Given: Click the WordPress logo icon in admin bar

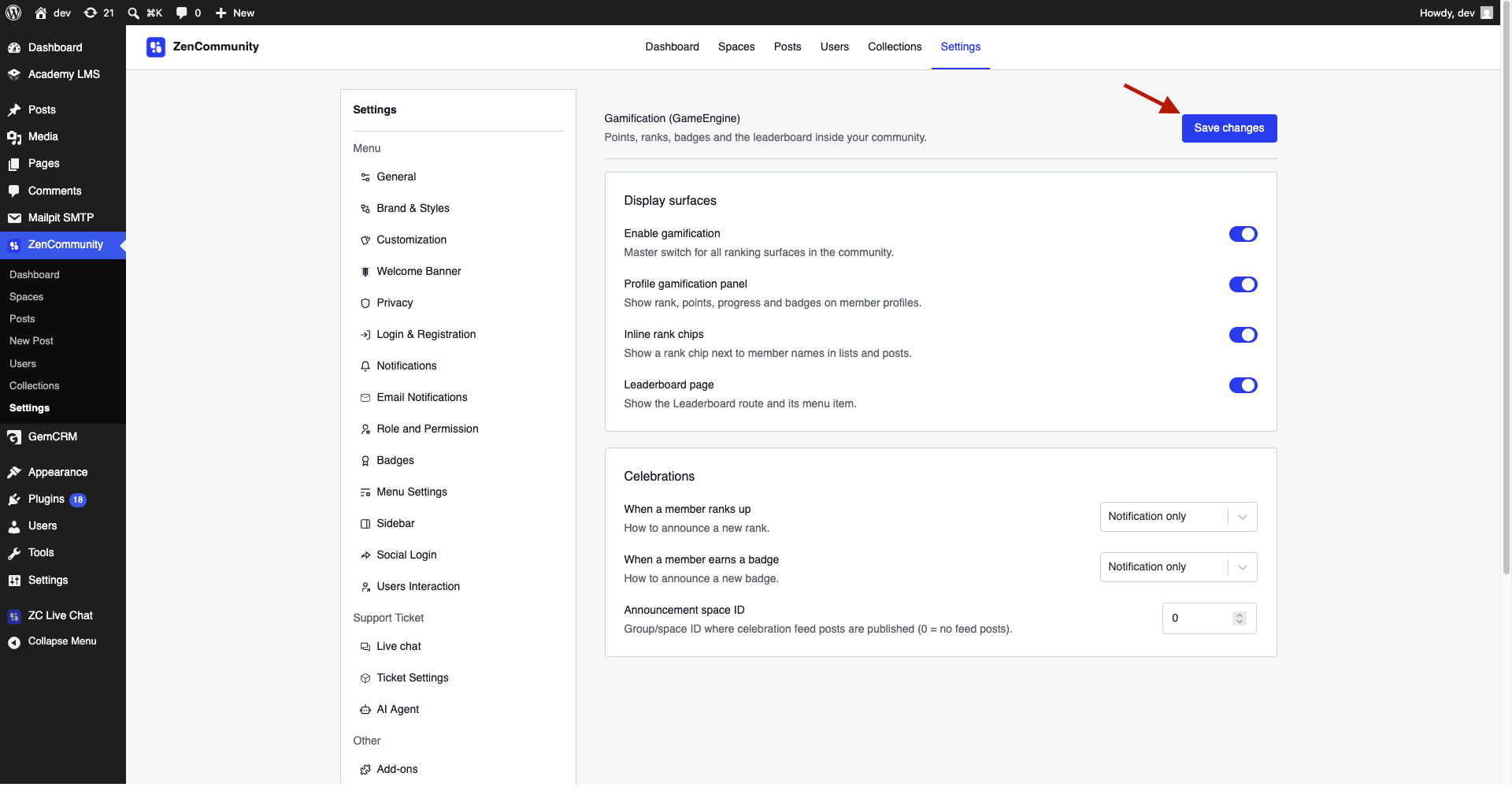Looking at the screenshot, I should [x=13, y=13].
